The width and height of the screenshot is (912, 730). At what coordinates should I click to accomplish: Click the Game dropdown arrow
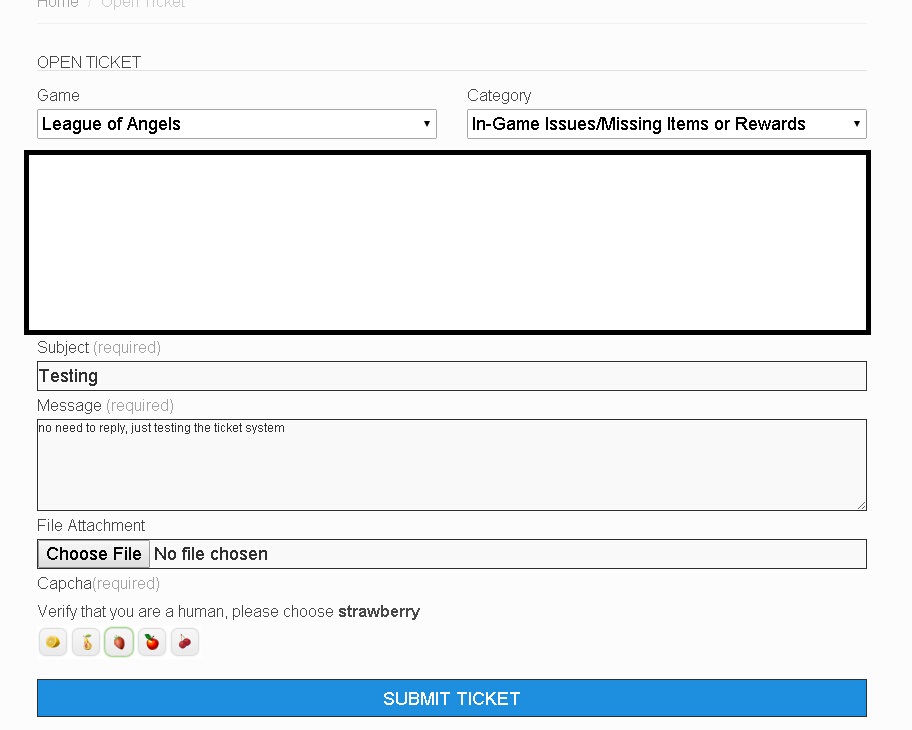427,124
